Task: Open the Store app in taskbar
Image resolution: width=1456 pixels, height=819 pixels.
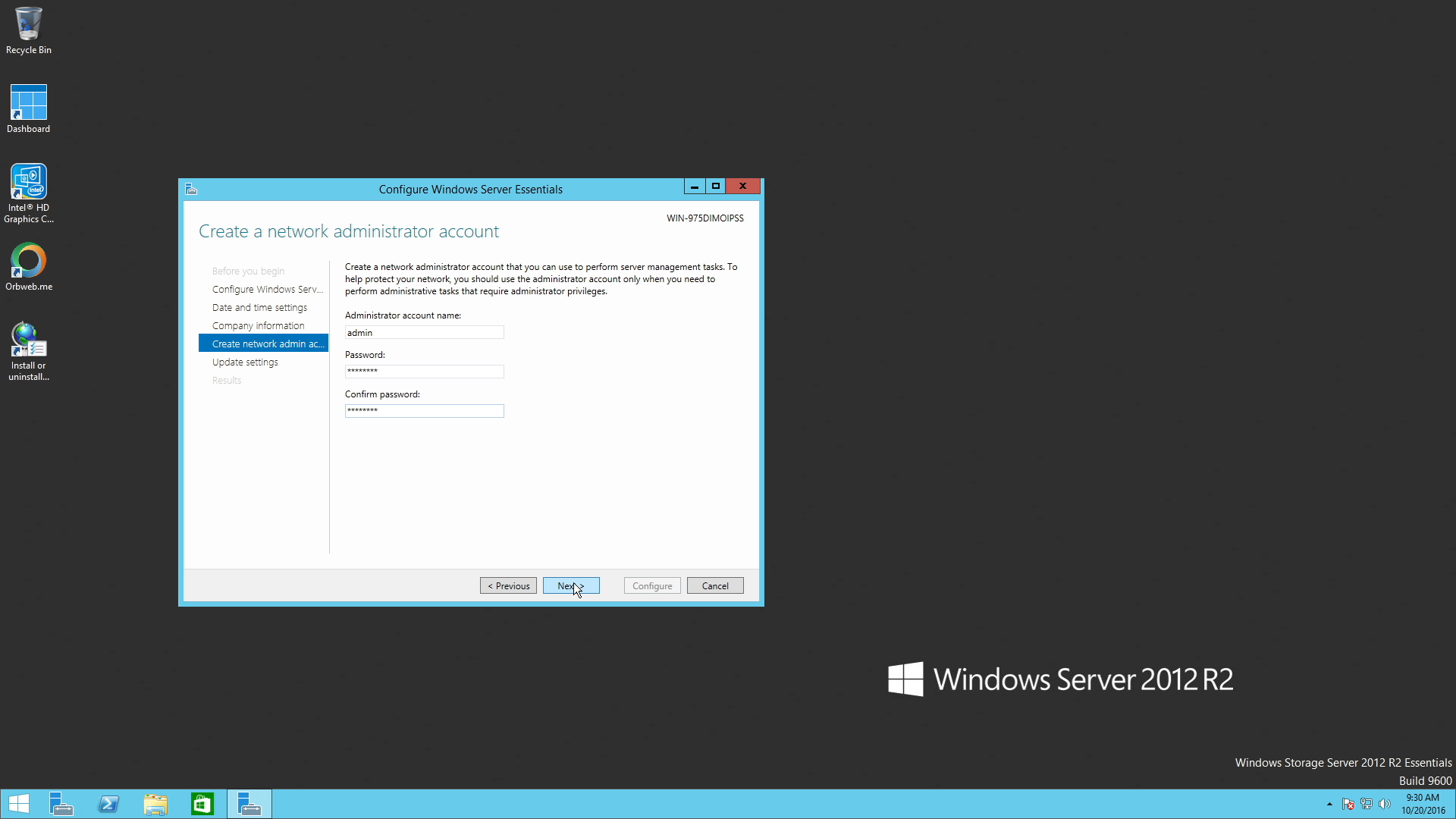Action: [x=202, y=804]
